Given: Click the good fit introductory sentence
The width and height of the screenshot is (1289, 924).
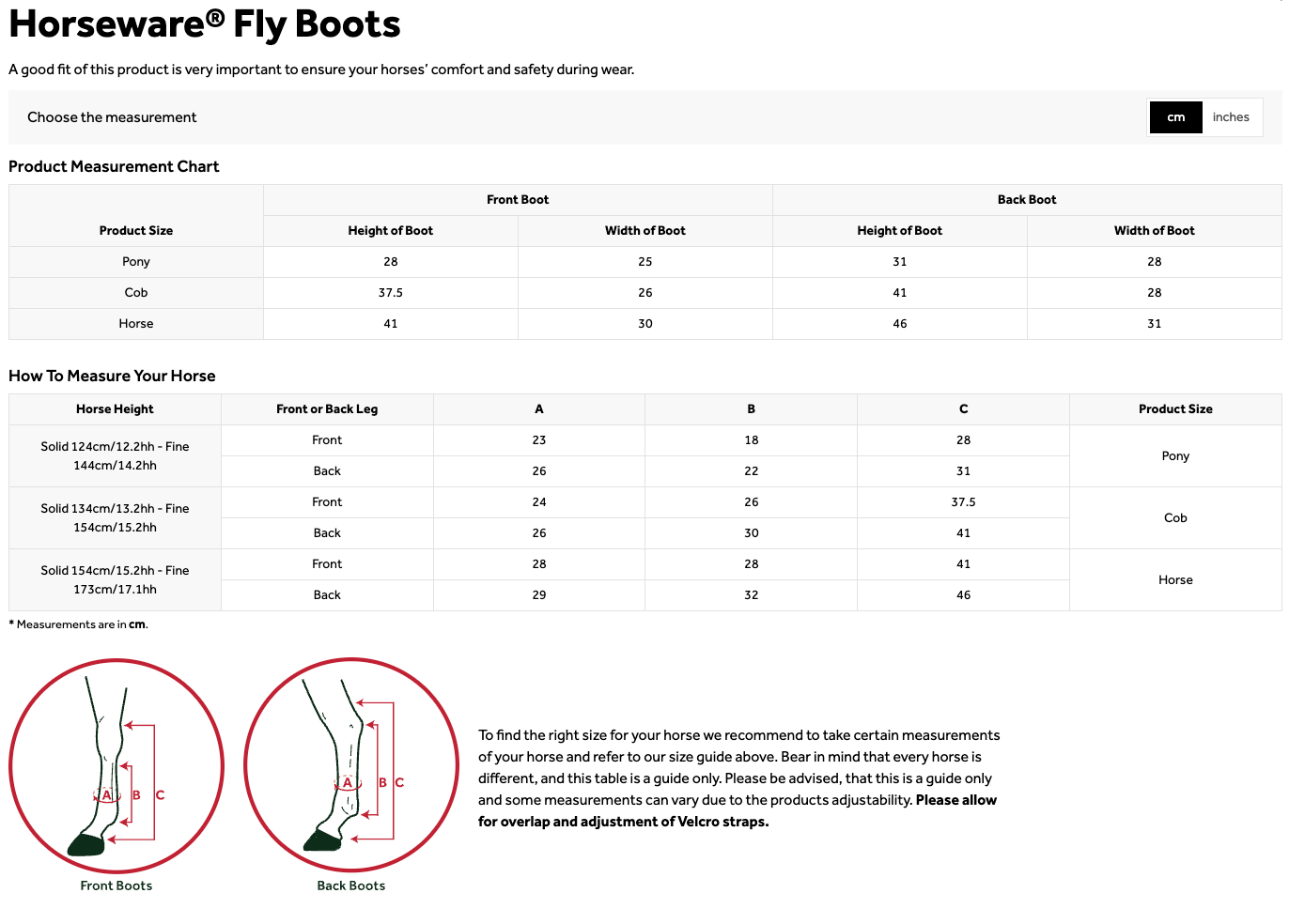Looking at the screenshot, I should (x=321, y=69).
